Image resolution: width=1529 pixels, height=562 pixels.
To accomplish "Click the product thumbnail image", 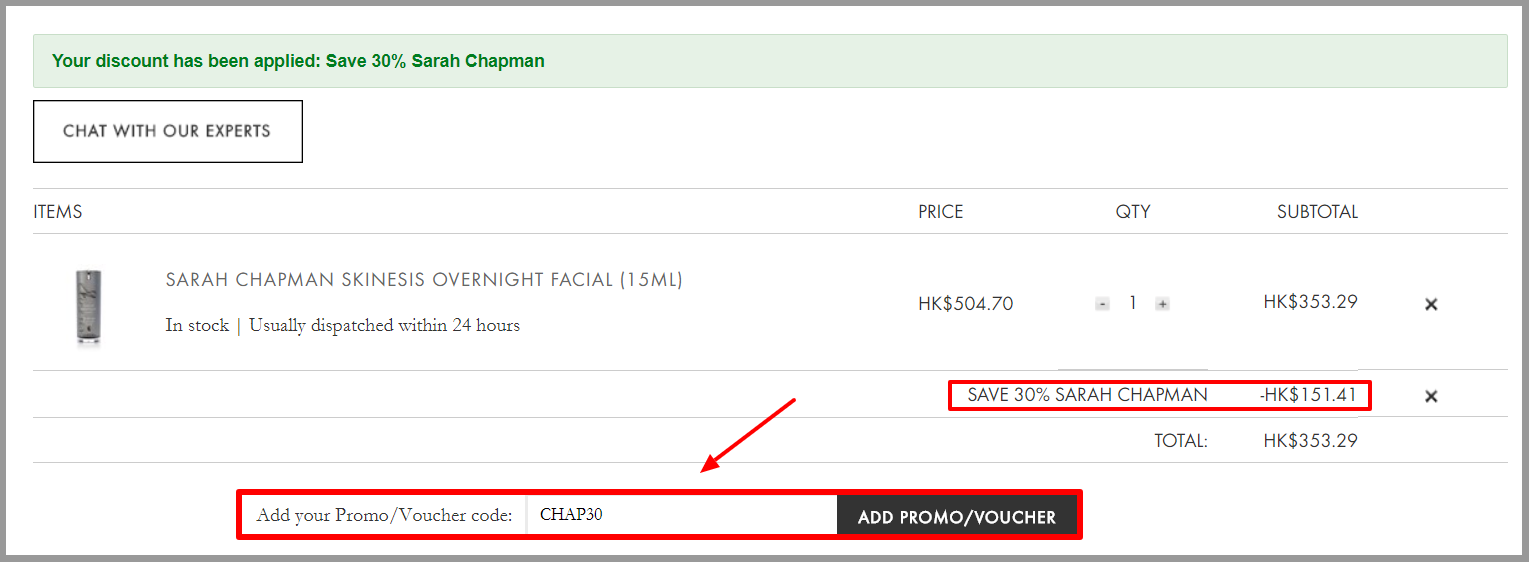I will tap(89, 307).
